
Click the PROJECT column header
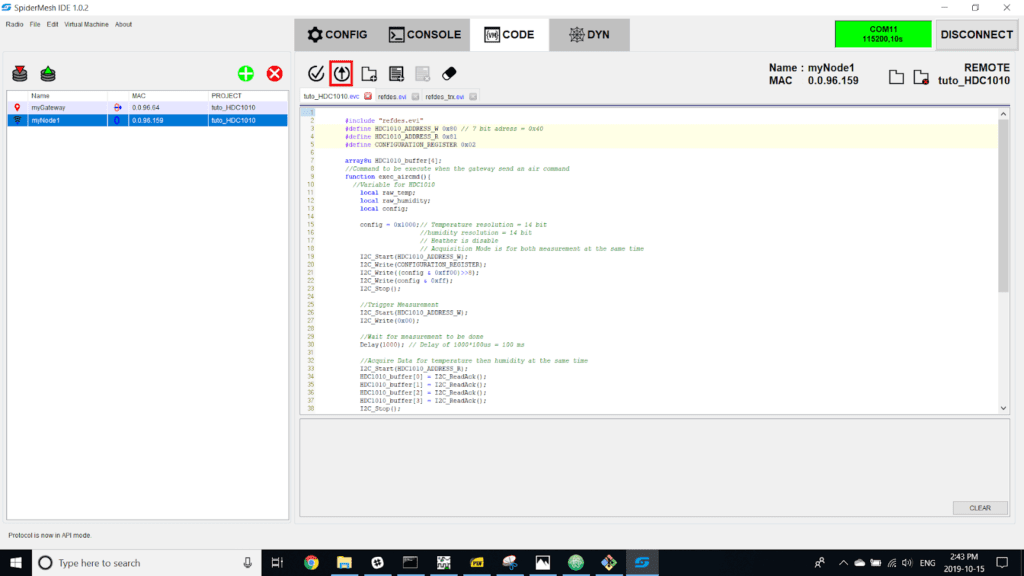226,95
